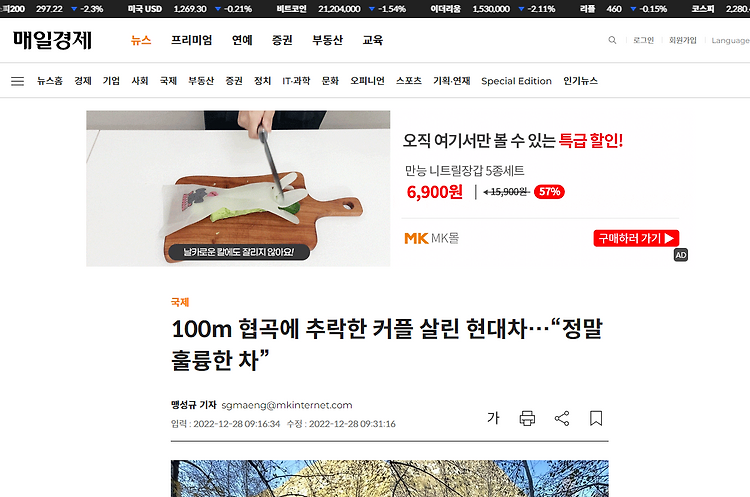Click the 국제 category label above headline
Screen dimensions: 750x497
coord(180,302)
